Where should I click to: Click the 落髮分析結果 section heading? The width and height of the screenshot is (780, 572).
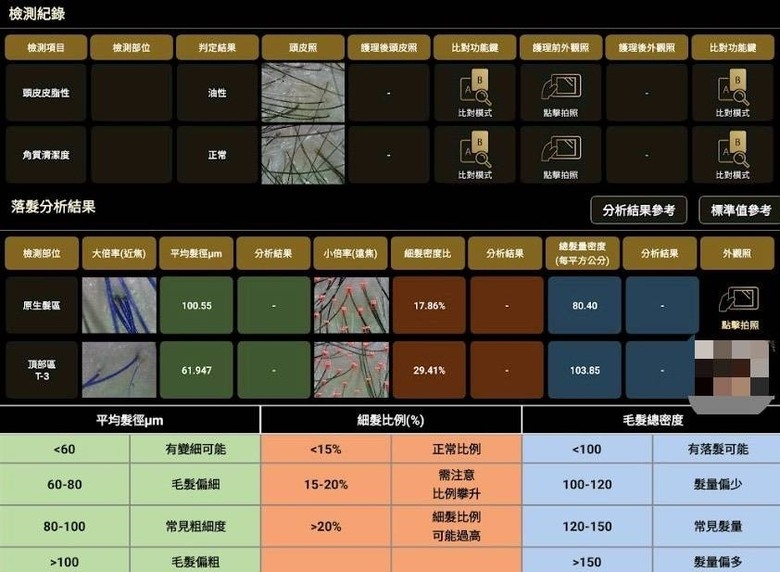click(53, 207)
